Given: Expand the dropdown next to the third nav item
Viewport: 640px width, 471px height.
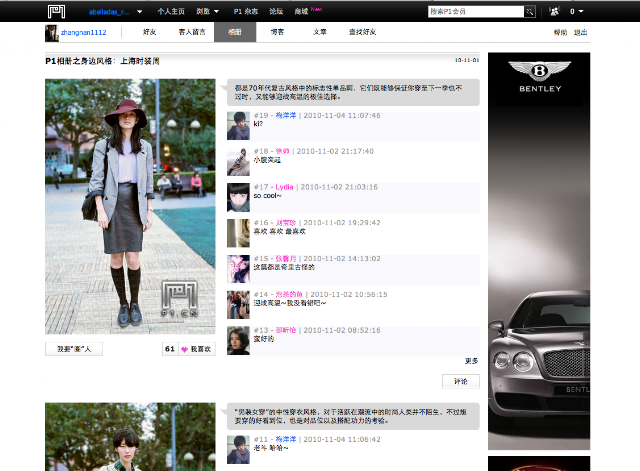Looking at the screenshot, I should tap(216, 11).
